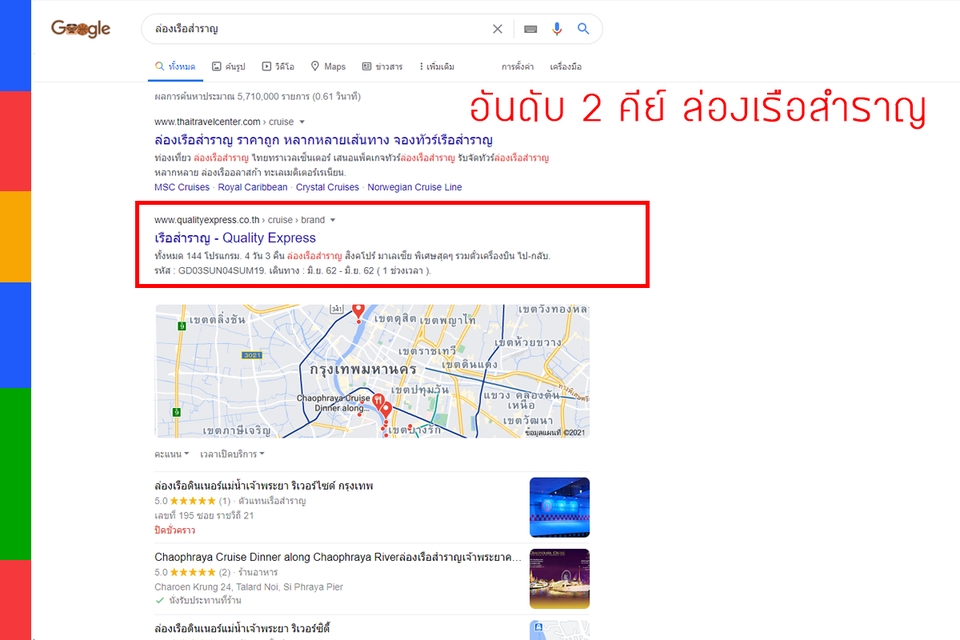Click the restaurant pin on the map
The image size is (960, 640).
point(378,402)
